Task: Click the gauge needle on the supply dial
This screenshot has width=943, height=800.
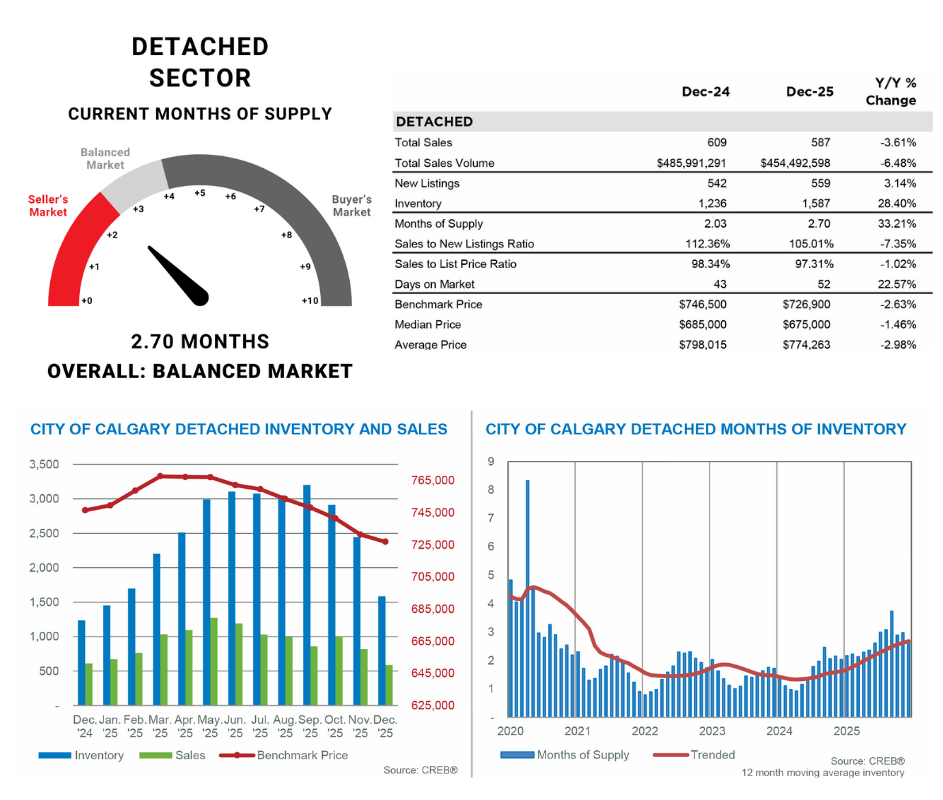Action: (180, 274)
